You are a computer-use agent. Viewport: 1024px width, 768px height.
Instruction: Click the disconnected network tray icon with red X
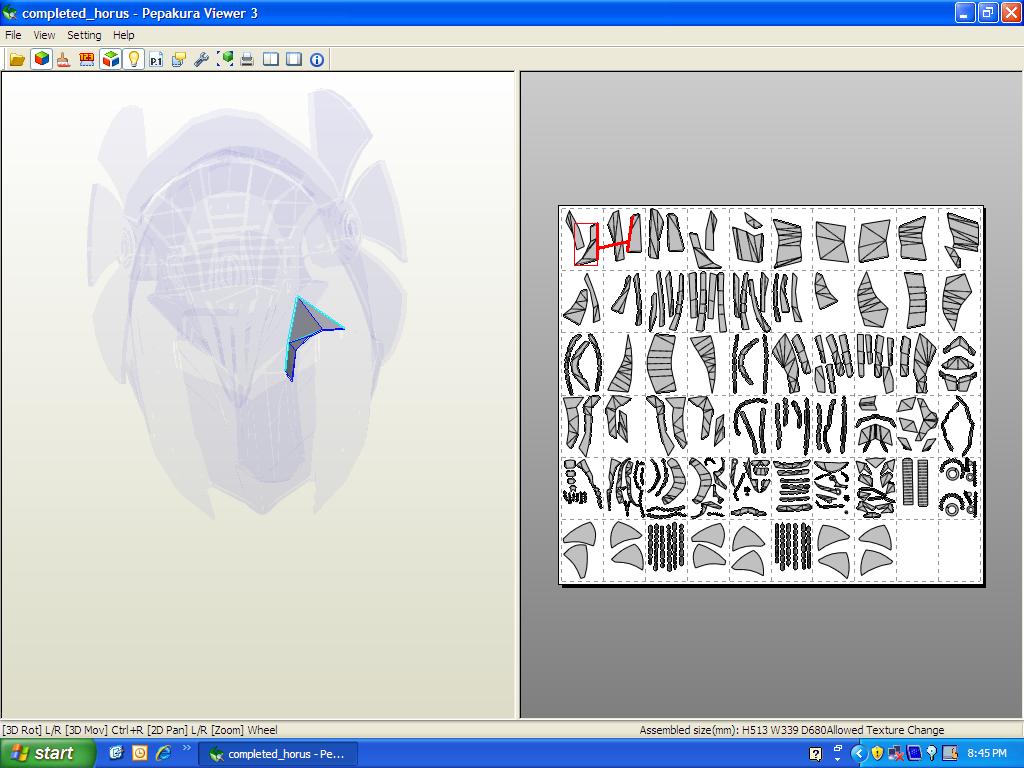point(896,754)
